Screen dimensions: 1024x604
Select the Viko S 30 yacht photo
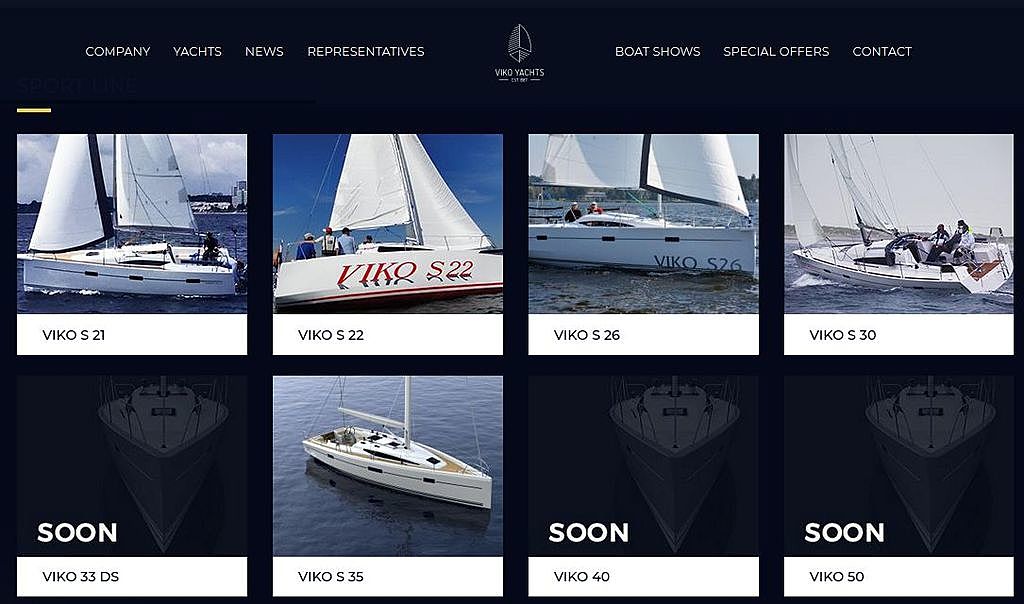899,224
